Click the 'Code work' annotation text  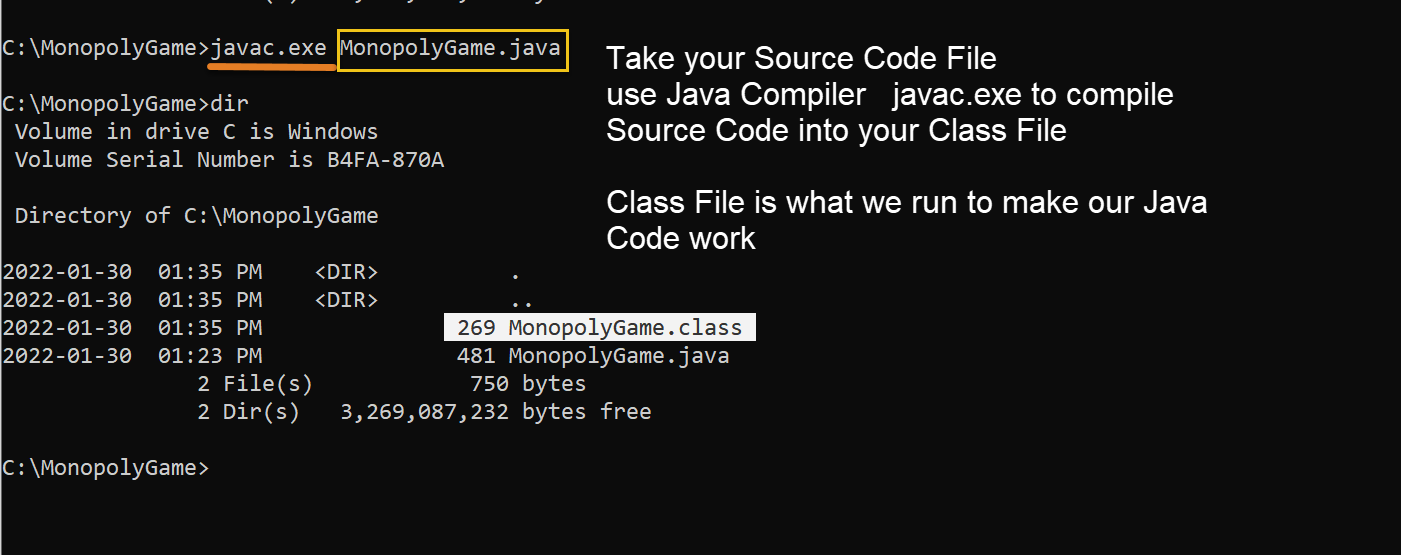coord(680,239)
